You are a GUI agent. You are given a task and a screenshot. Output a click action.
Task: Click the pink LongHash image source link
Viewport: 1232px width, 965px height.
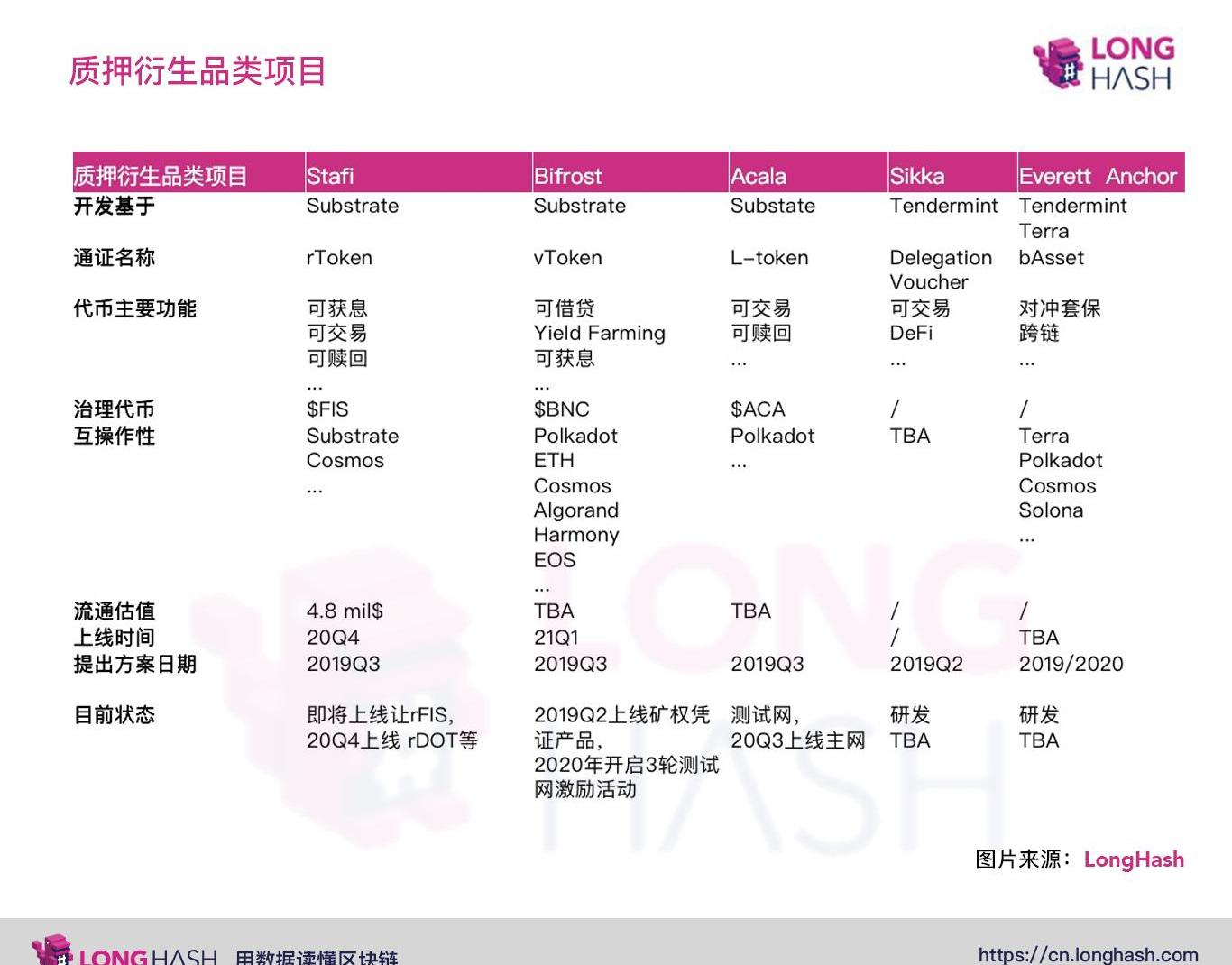point(1133,859)
